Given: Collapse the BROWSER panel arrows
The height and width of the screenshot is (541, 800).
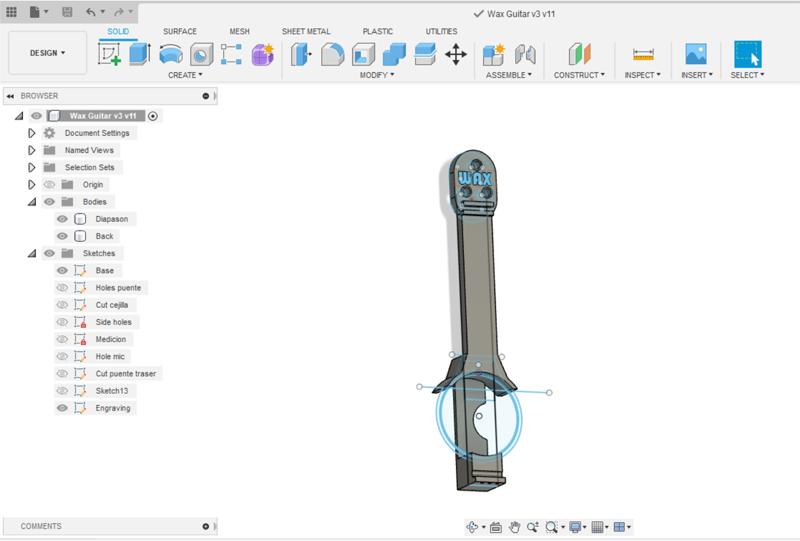Looking at the screenshot, I should tap(10, 96).
